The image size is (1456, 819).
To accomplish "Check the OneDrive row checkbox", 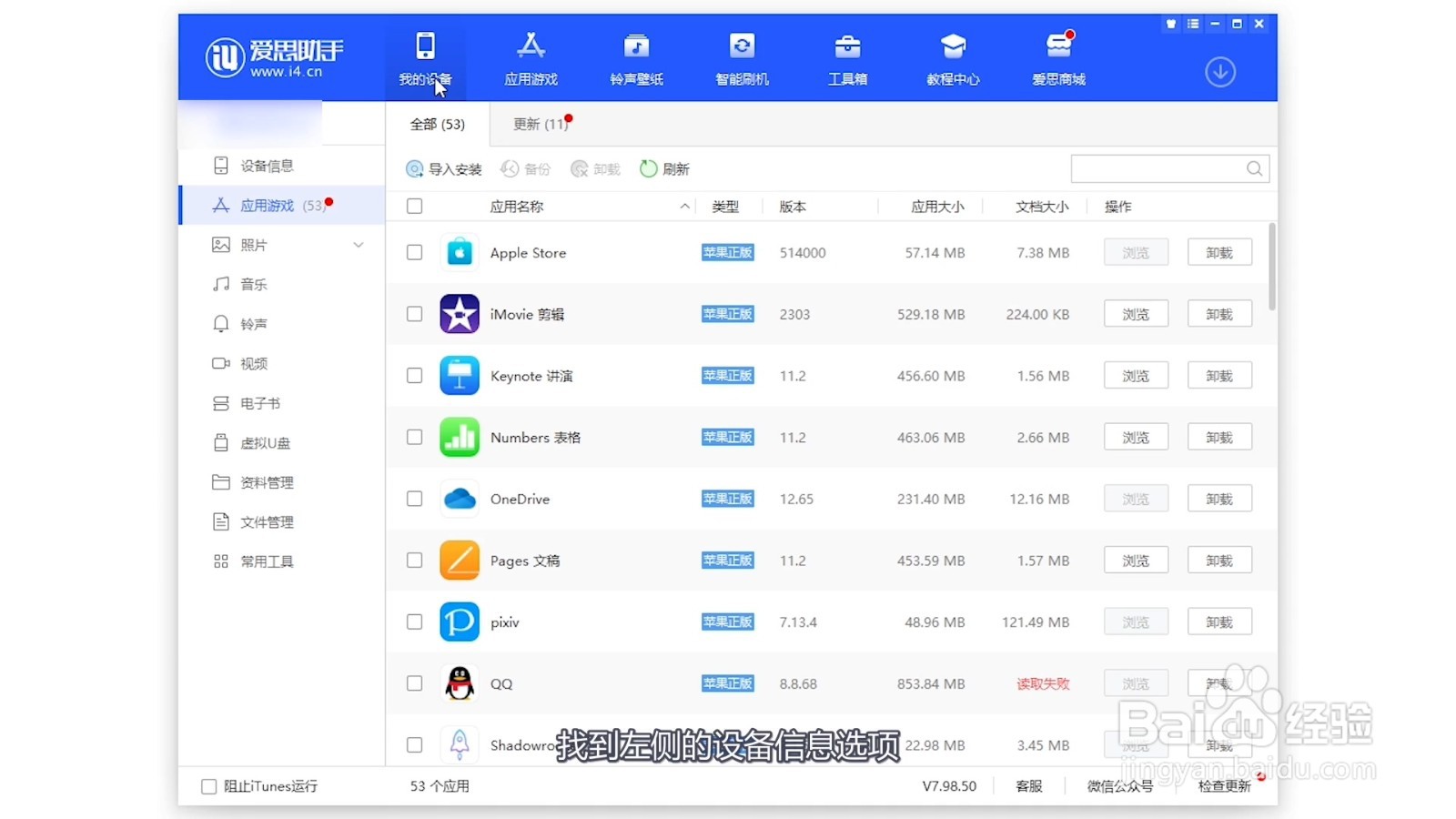I will [x=414, y=499].
